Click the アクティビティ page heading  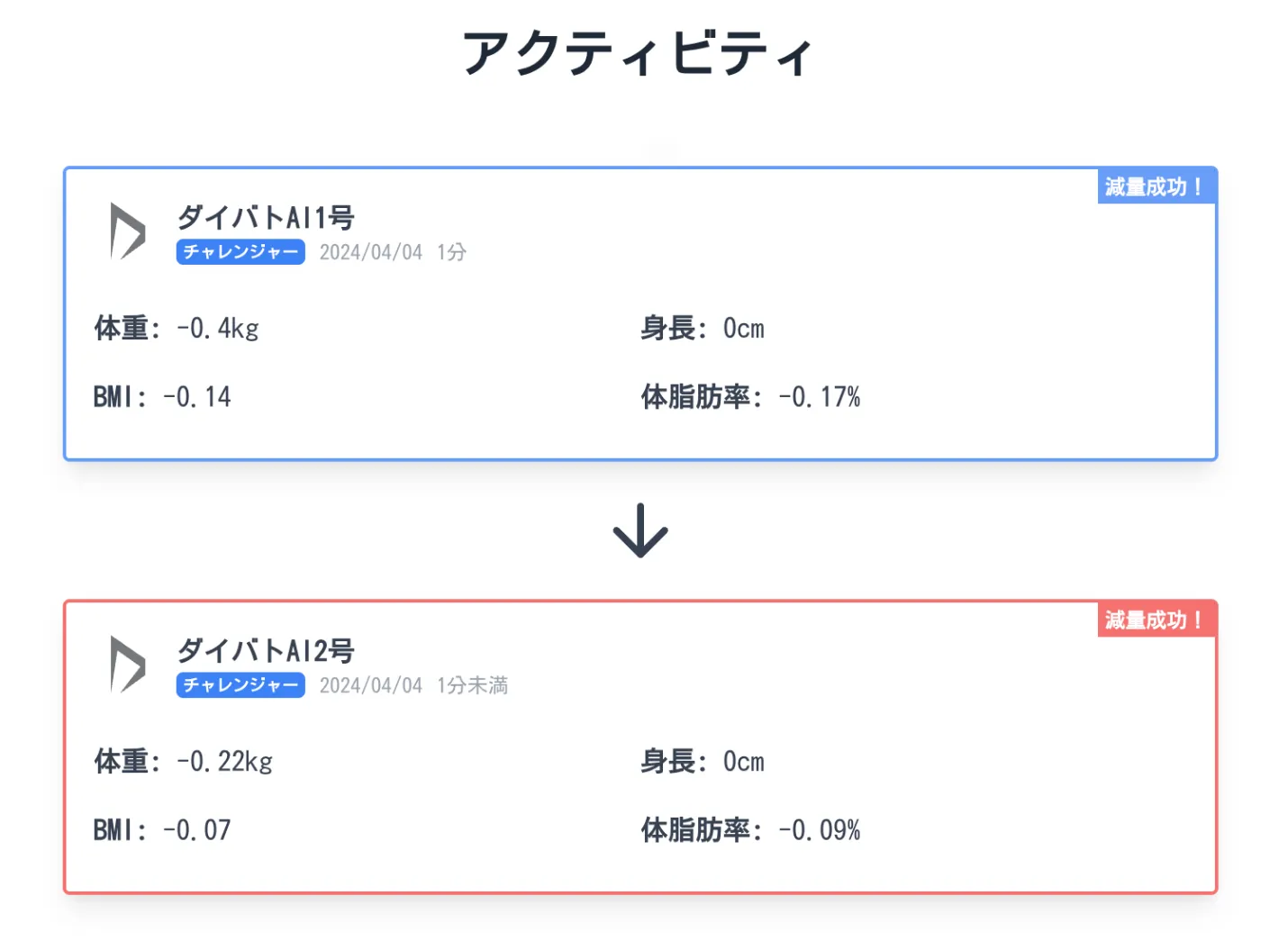pos(639,53)
